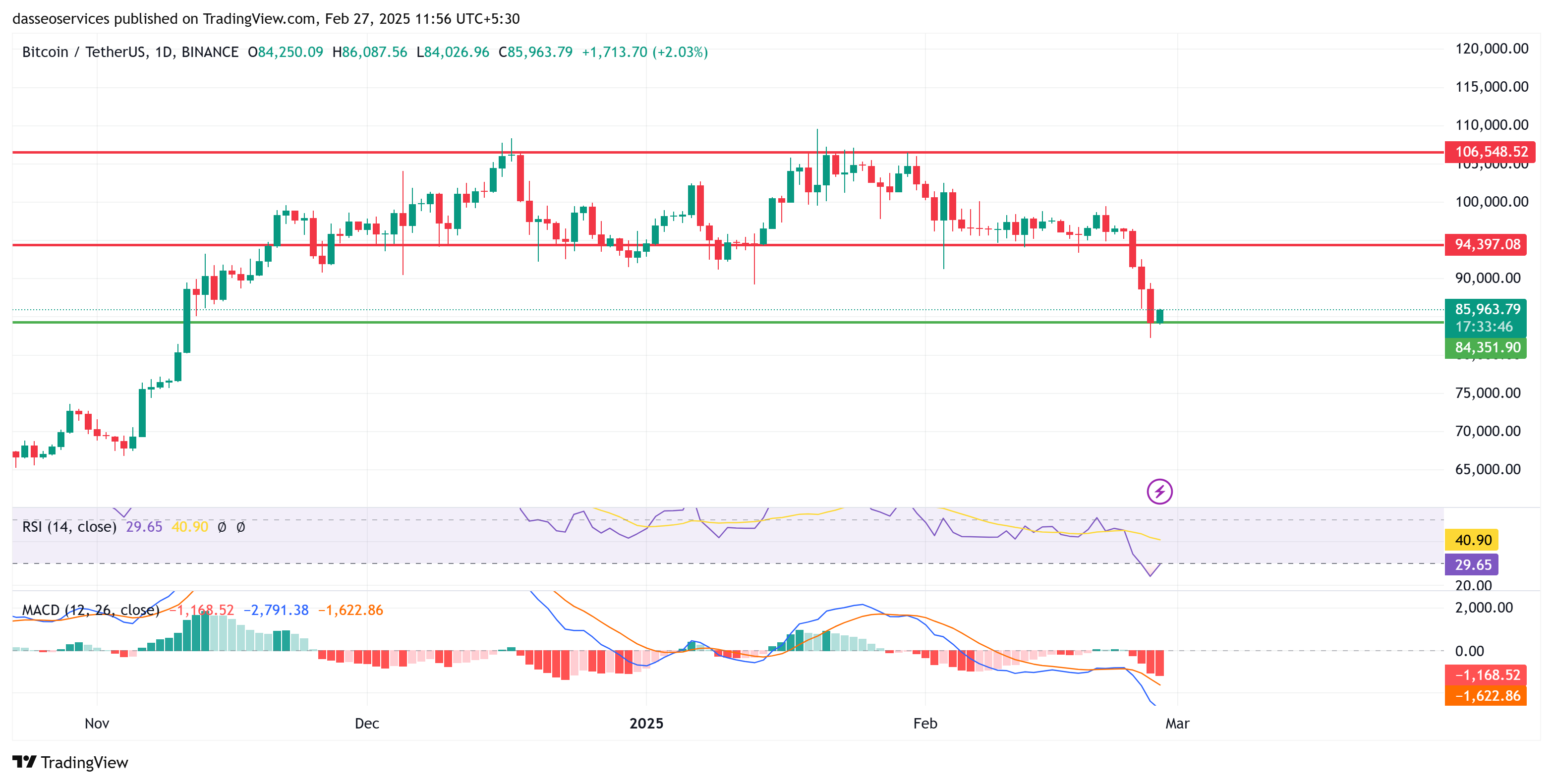The image size is (1553, 784).
Task: Click the red 94,397.08 price label
Action: click(1487, 244)
